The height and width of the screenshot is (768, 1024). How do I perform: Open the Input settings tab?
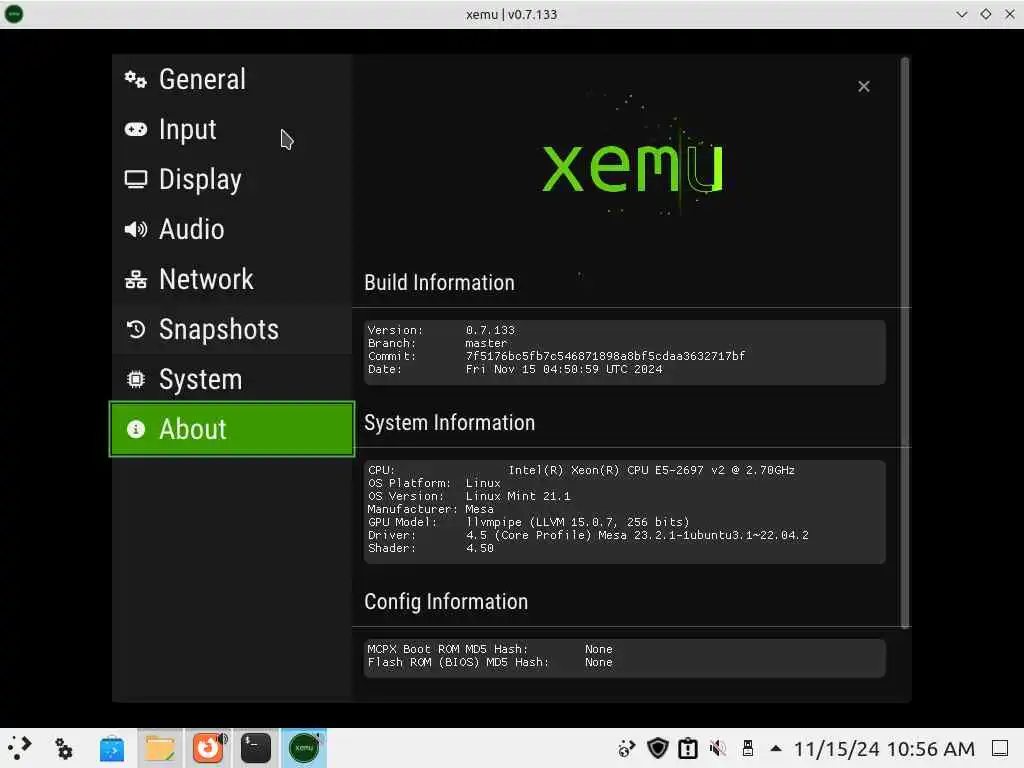click(x=232, y=129)
